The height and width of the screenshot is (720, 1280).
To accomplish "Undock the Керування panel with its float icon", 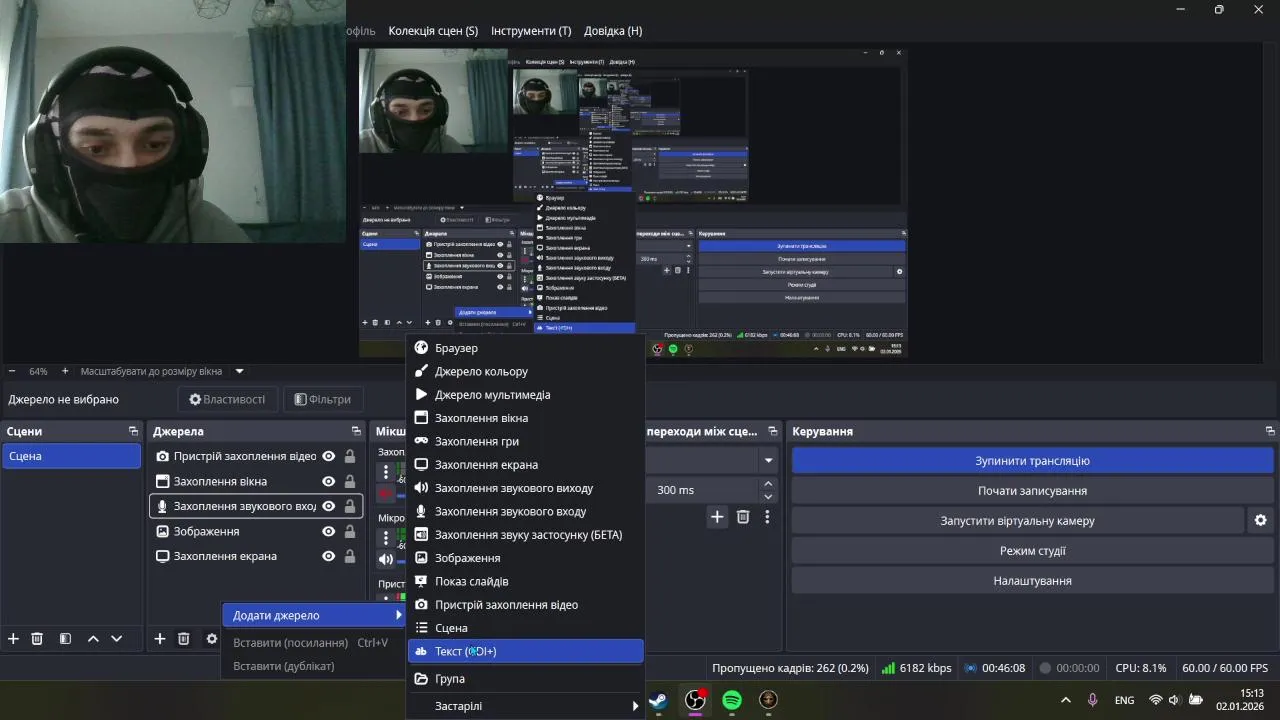I will point(1270,431).
